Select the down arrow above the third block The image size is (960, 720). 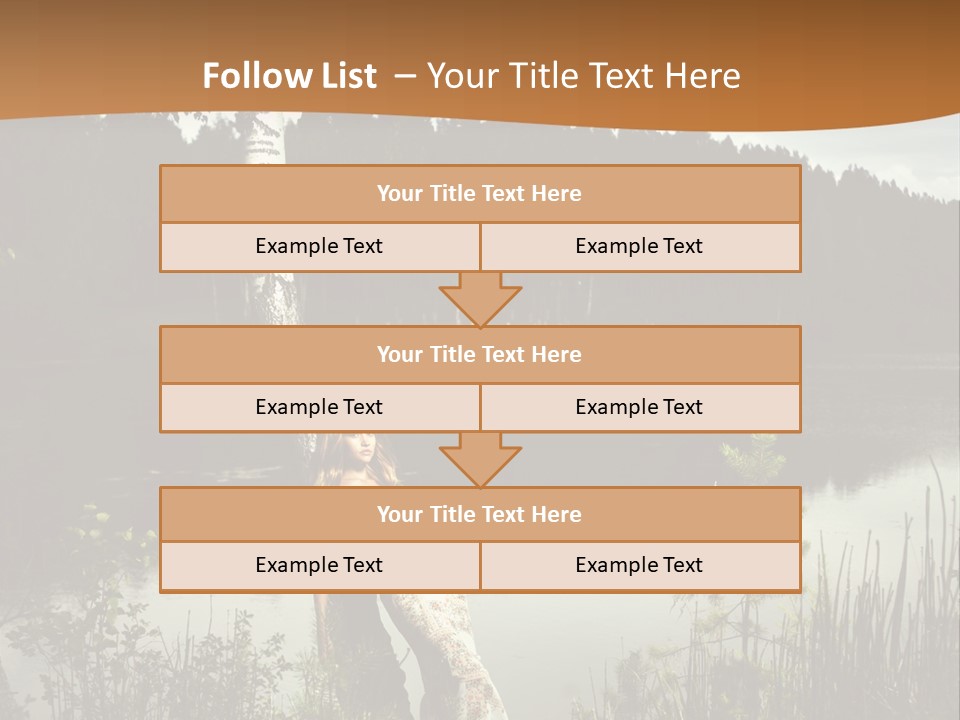tap(481, 460)
